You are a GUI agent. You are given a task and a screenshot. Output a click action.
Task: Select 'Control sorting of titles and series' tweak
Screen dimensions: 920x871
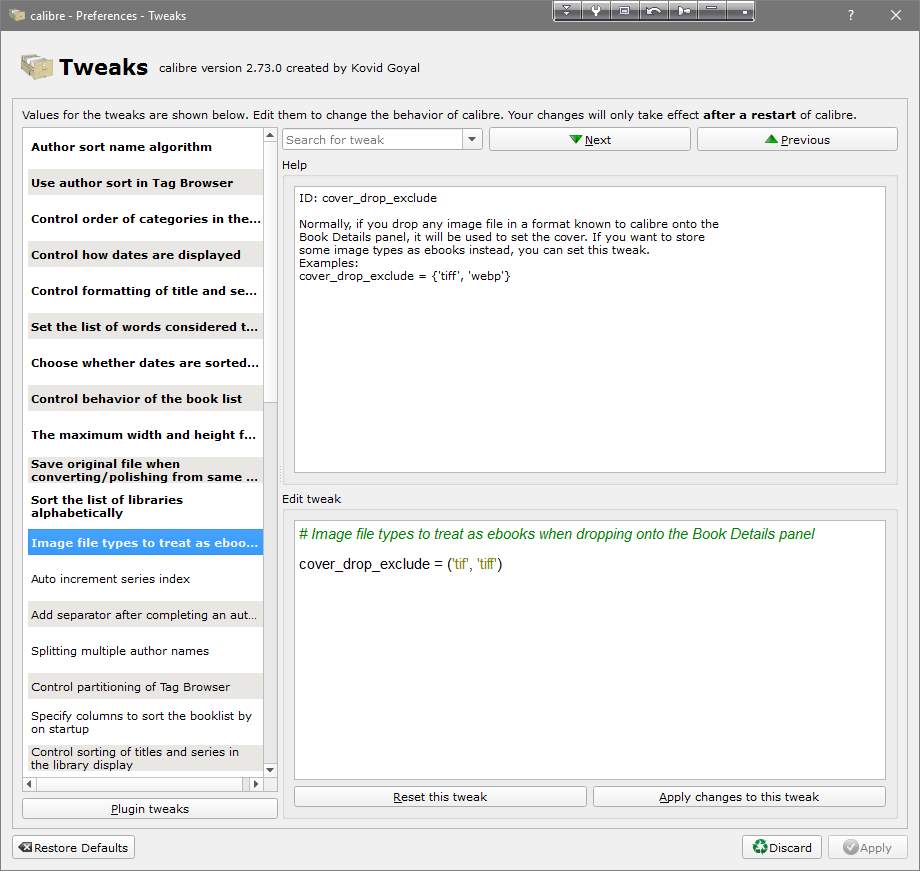coord(145,758)
